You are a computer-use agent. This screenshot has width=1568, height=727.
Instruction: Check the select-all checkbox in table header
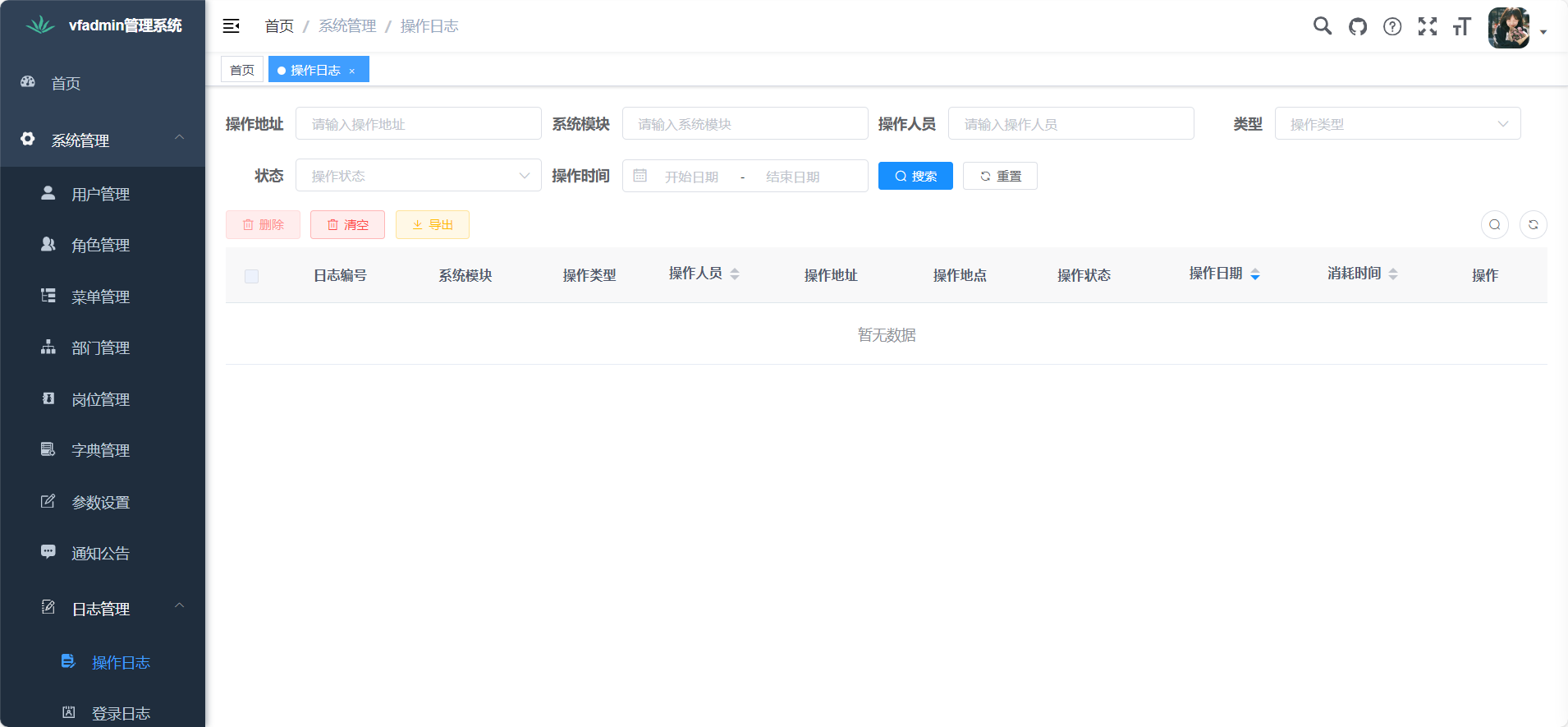pyautogui.click(x=251, y=276)
